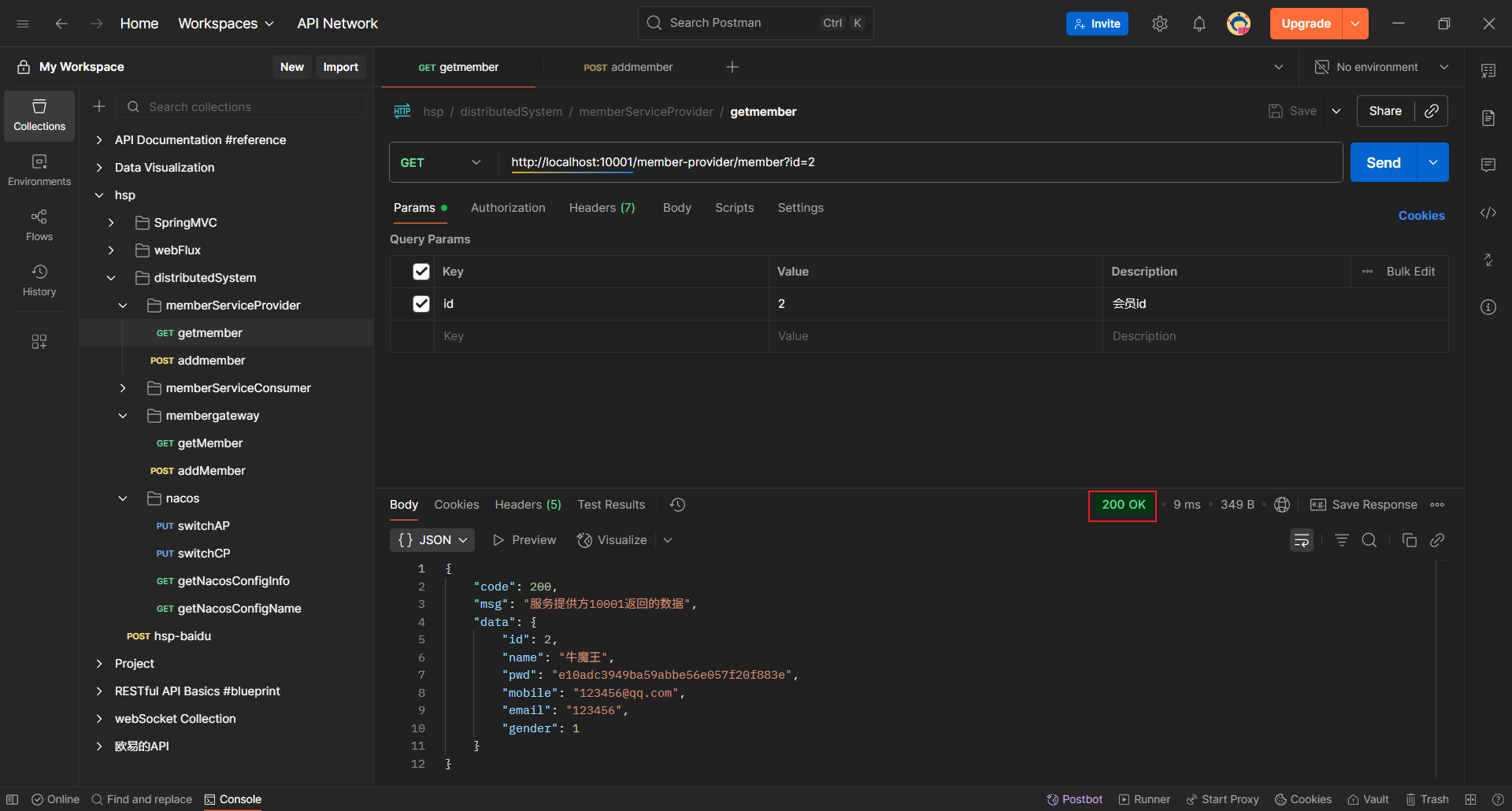
Task: Toggle the select-all checkbox in Key header
Action: coord(421,272)
